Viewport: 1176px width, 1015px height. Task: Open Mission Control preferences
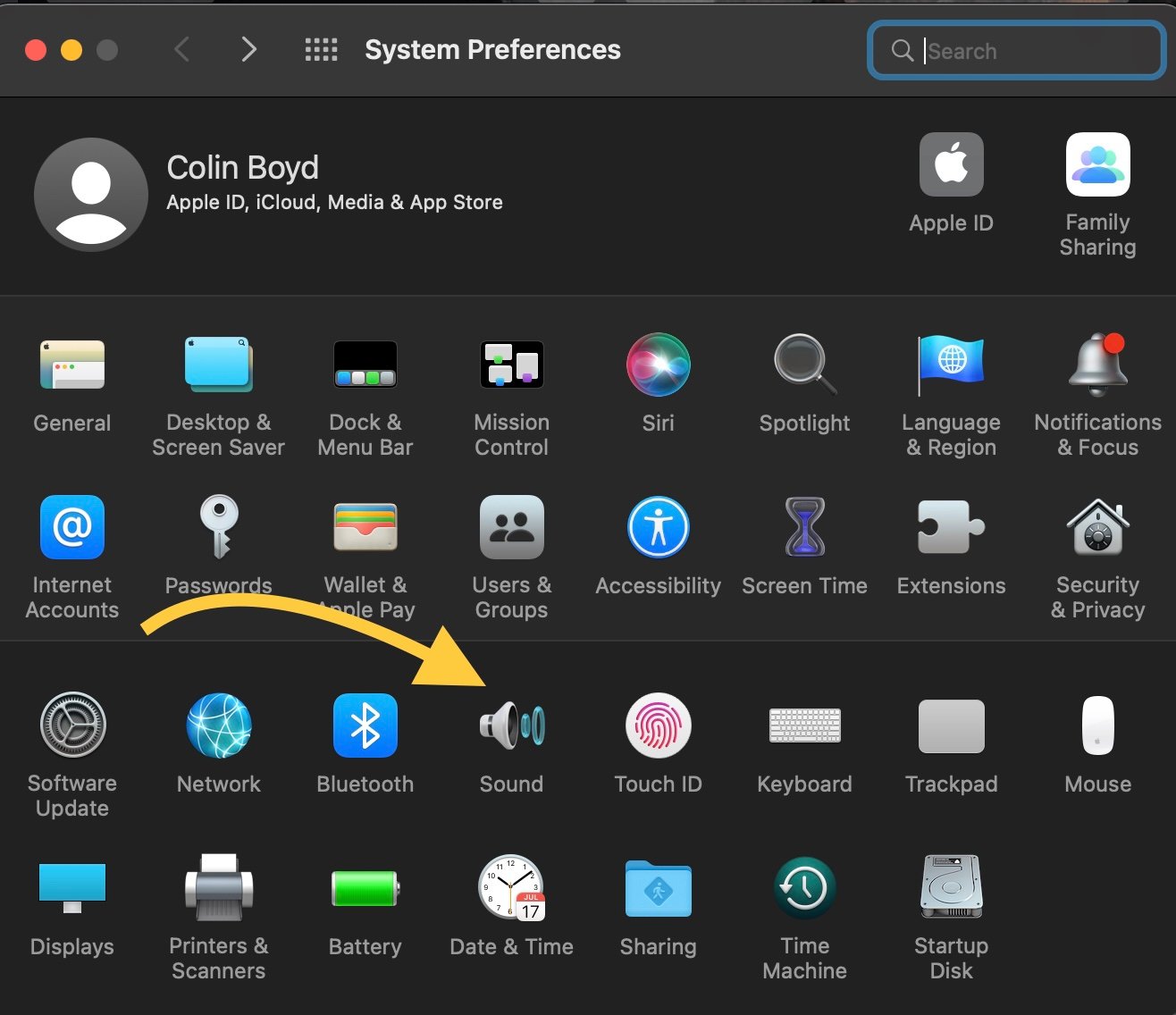click(x=512, y=365)
